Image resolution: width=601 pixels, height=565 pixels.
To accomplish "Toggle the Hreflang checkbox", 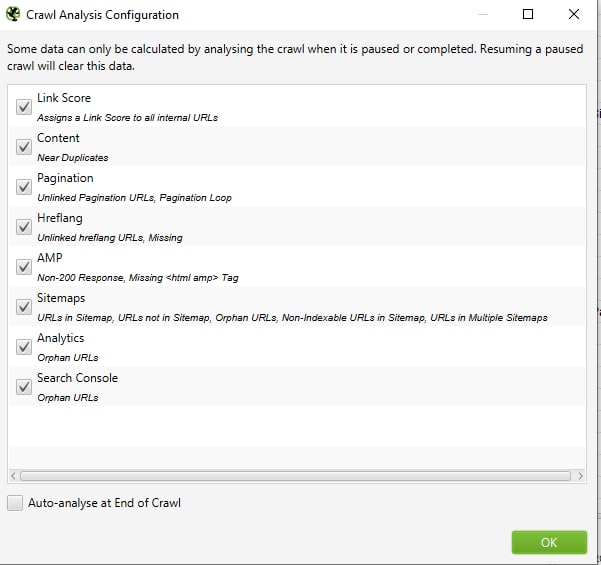I will (x=24, y=227).
